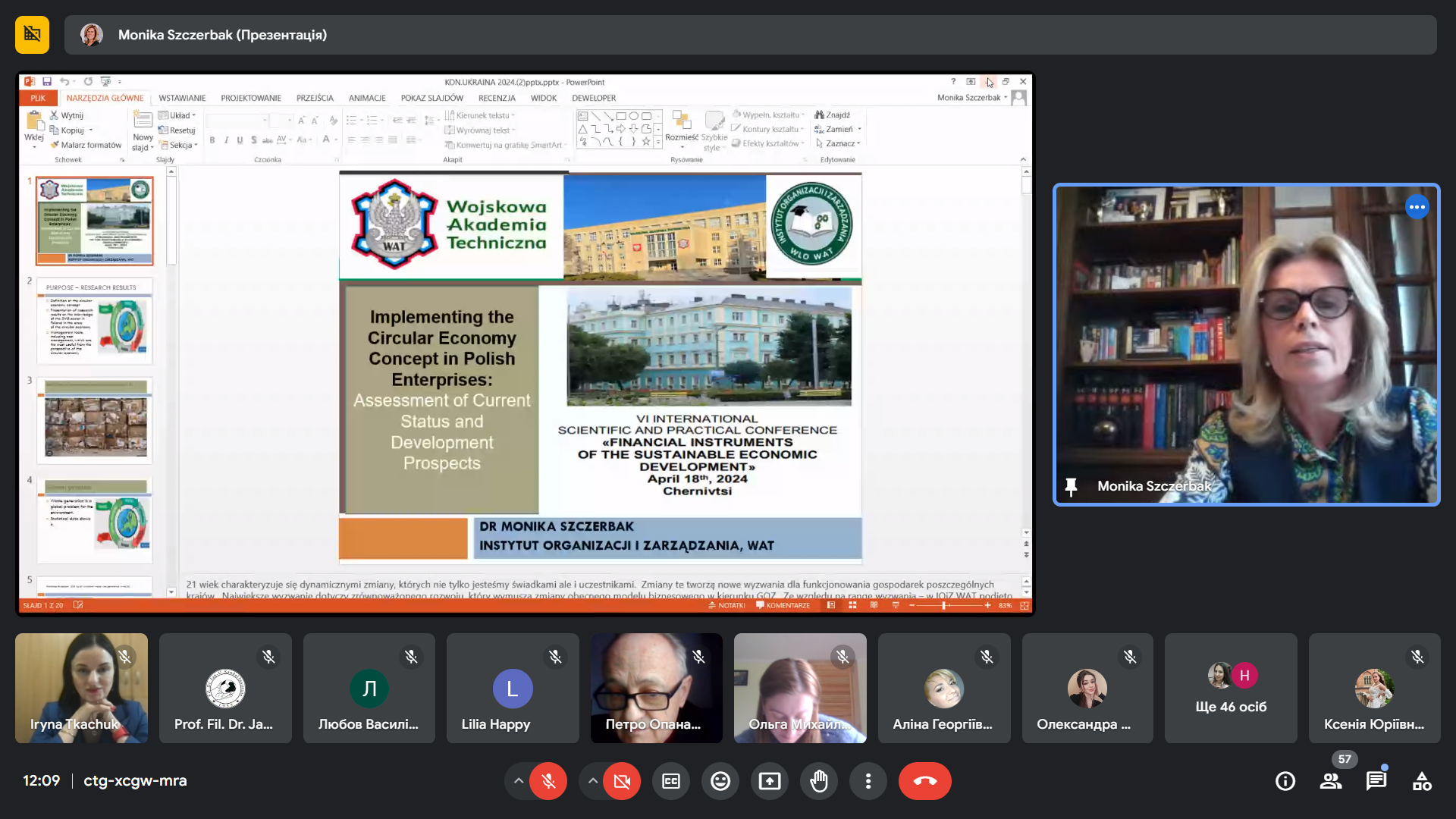Turn the camera back on
This screenshot has width=1456, height=819.
tap(622, 781)
